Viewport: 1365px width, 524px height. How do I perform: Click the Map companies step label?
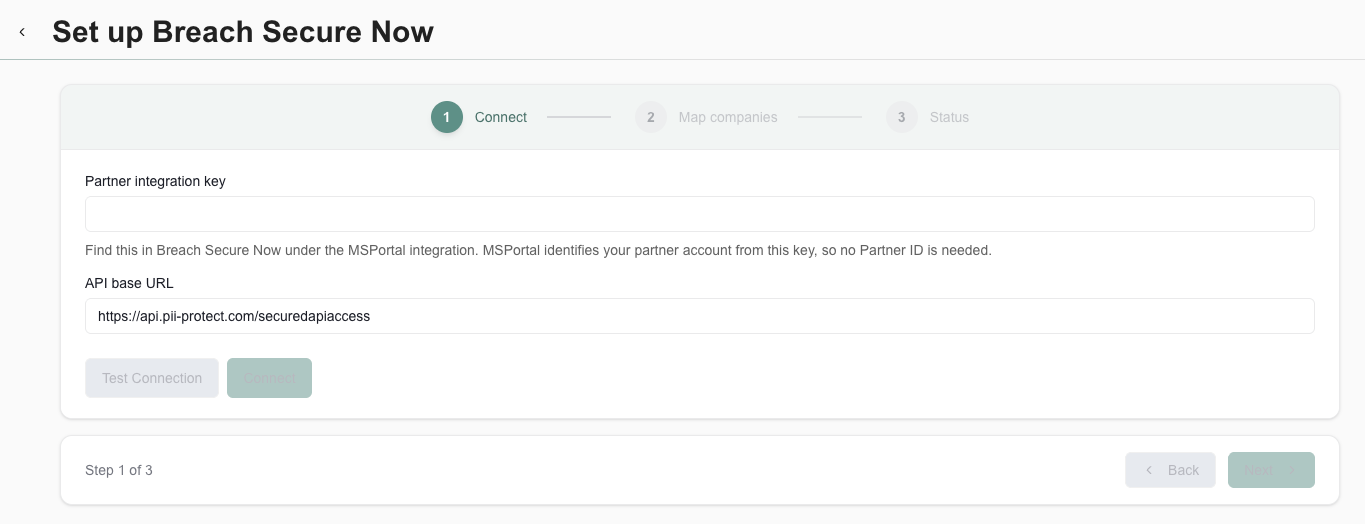(728, 117)
